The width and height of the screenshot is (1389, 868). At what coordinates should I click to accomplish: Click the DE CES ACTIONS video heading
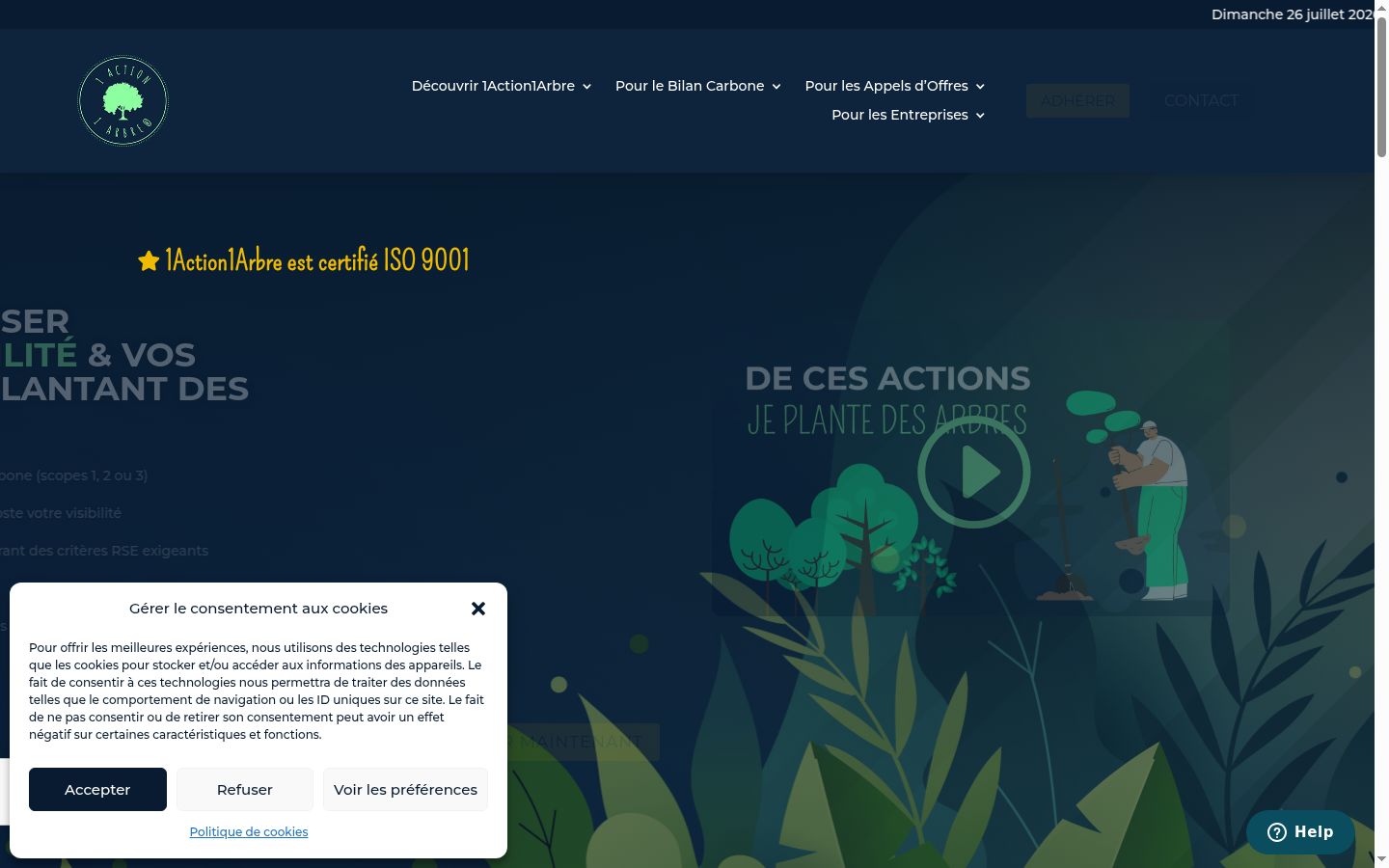(x=887, y=378)
